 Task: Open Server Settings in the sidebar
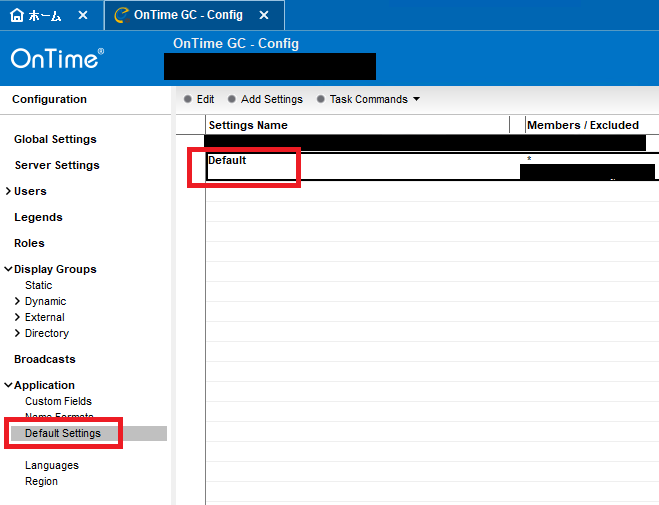[x=57, y=165]
